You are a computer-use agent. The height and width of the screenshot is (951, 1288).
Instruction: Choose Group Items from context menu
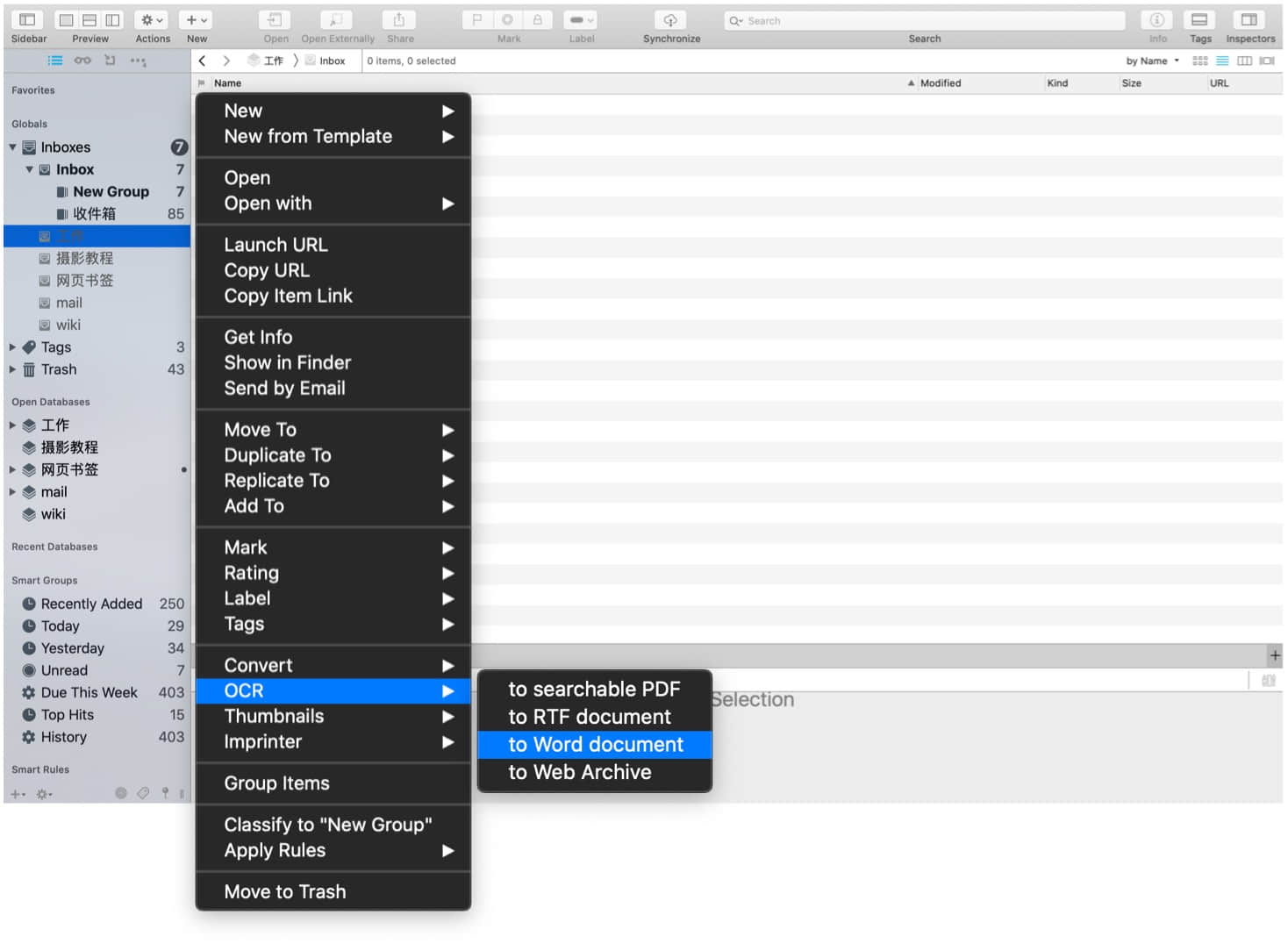click(333, 783)
